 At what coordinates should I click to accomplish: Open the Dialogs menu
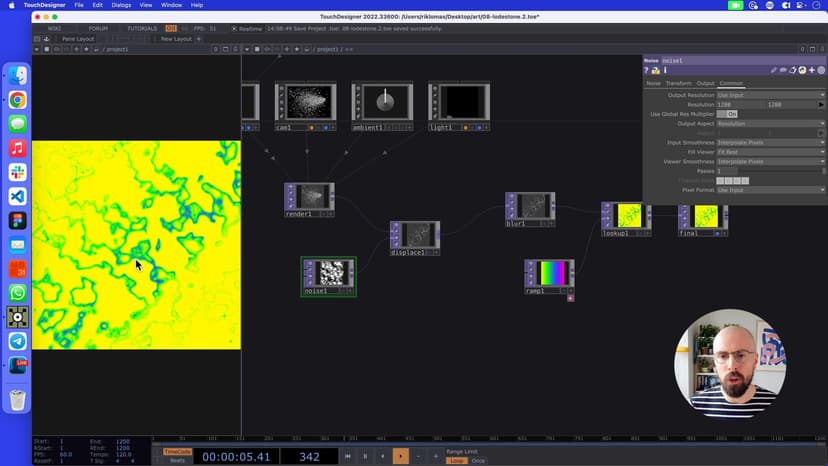point(121,5)
